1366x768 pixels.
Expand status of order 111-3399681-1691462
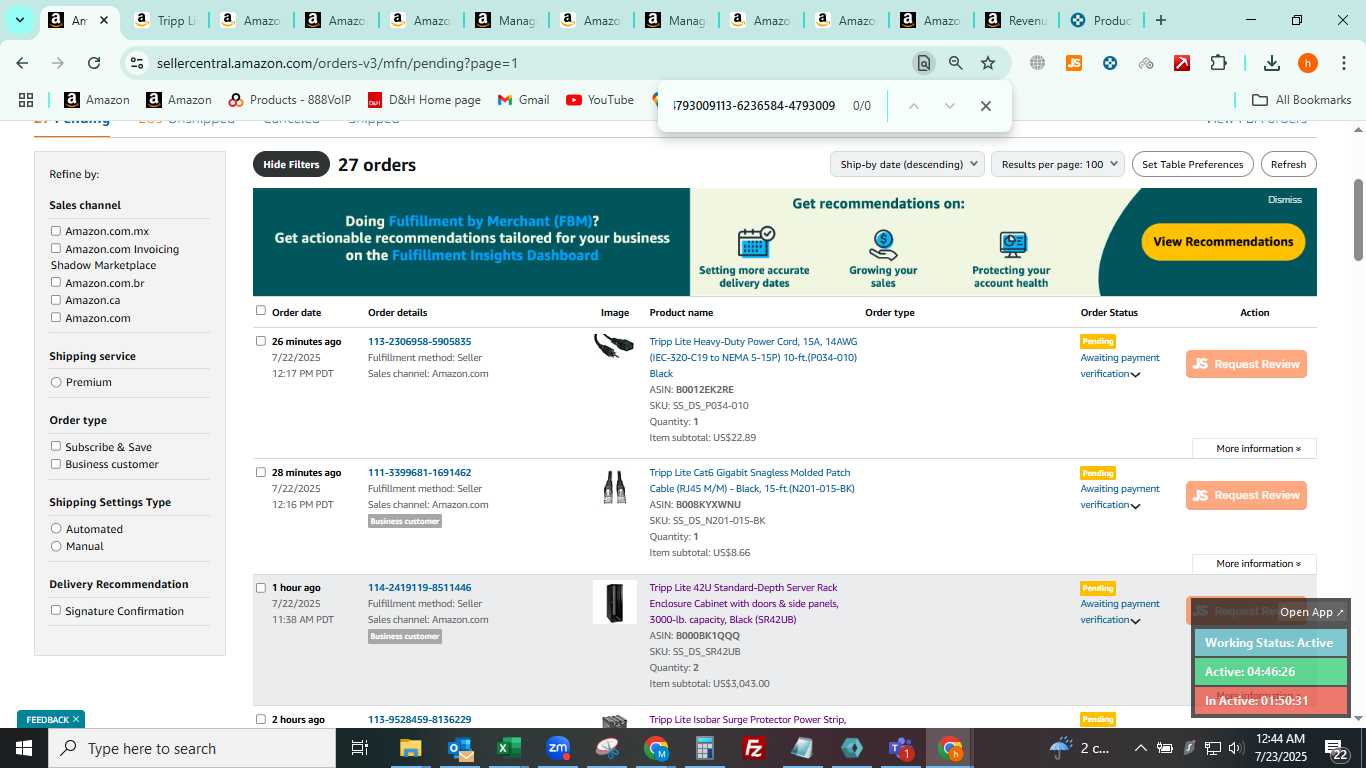[x=1136, y=506]
